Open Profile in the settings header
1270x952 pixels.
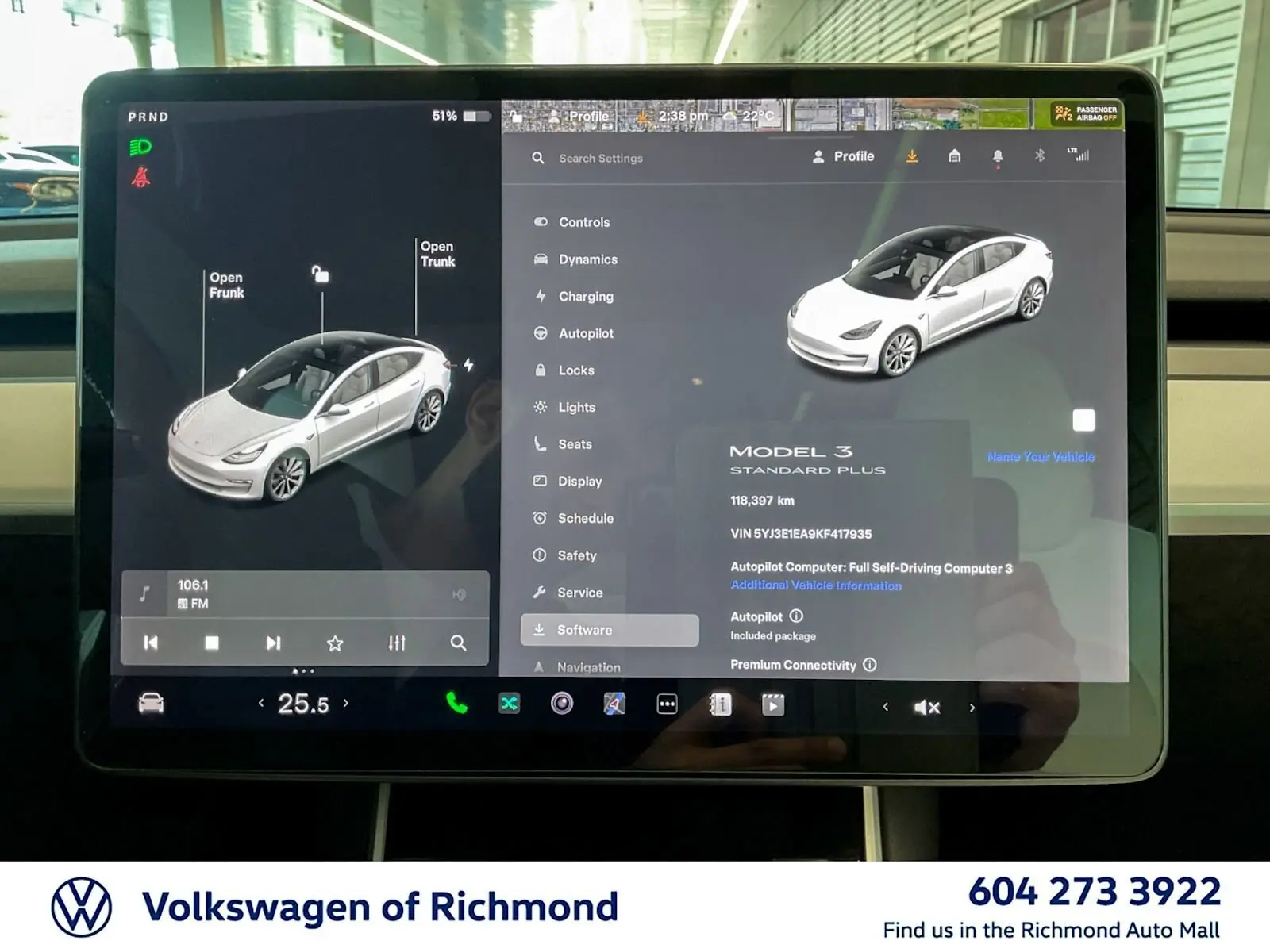click(x=843, y=157)
